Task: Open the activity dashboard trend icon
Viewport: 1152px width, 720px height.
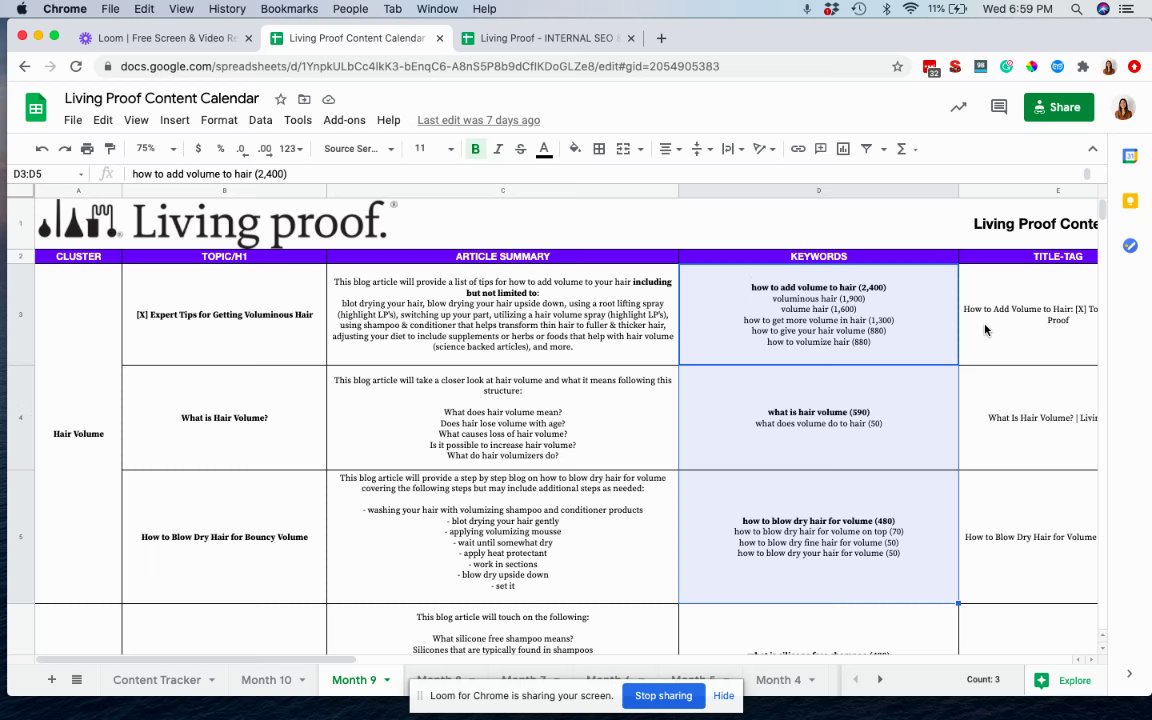Action: 958,107
